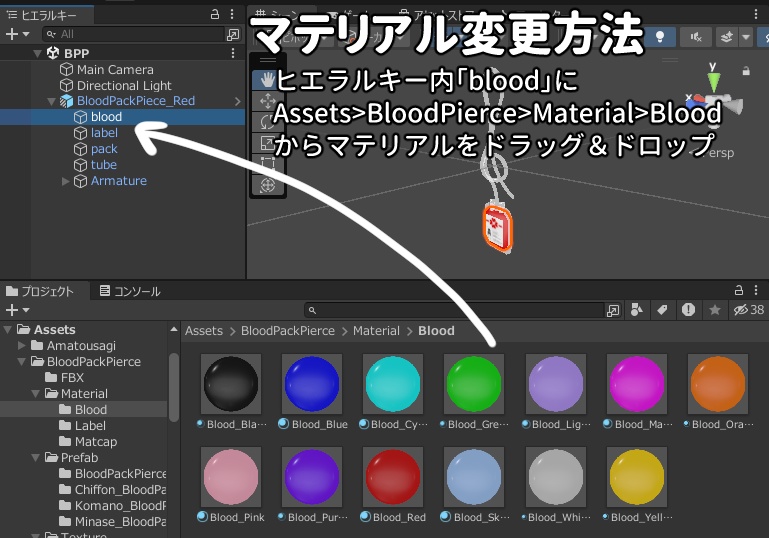Select the Rect transform tool
This screenshot has width=769, height=538.
[267, 164]
